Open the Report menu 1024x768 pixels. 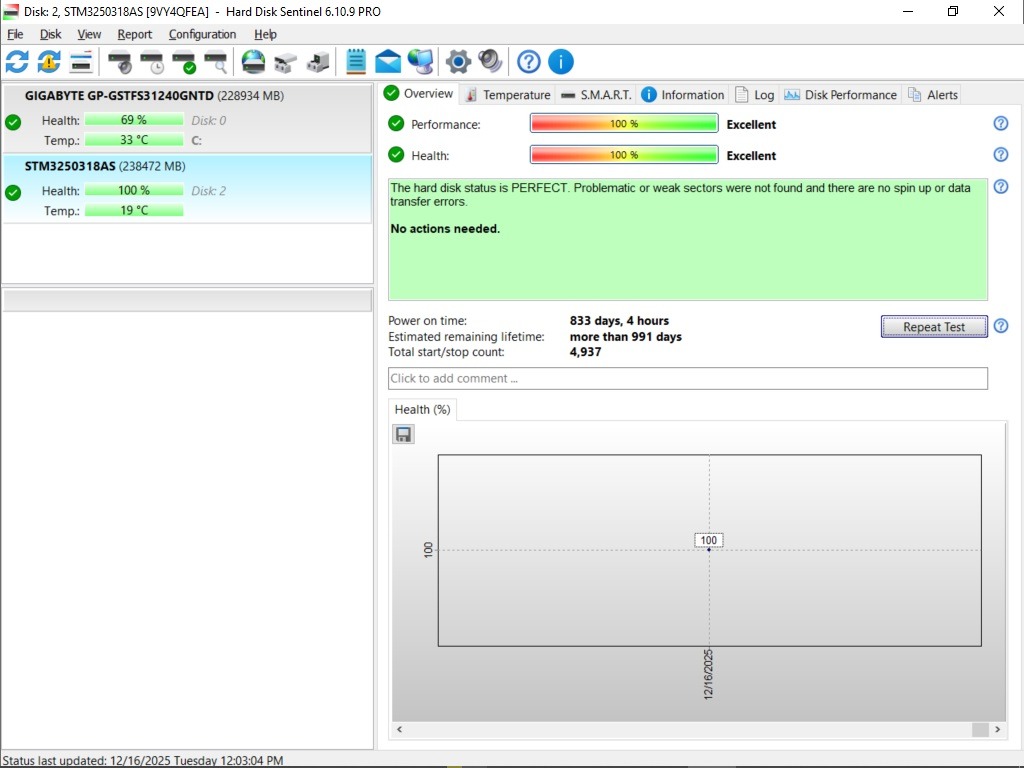pos(135,34)
